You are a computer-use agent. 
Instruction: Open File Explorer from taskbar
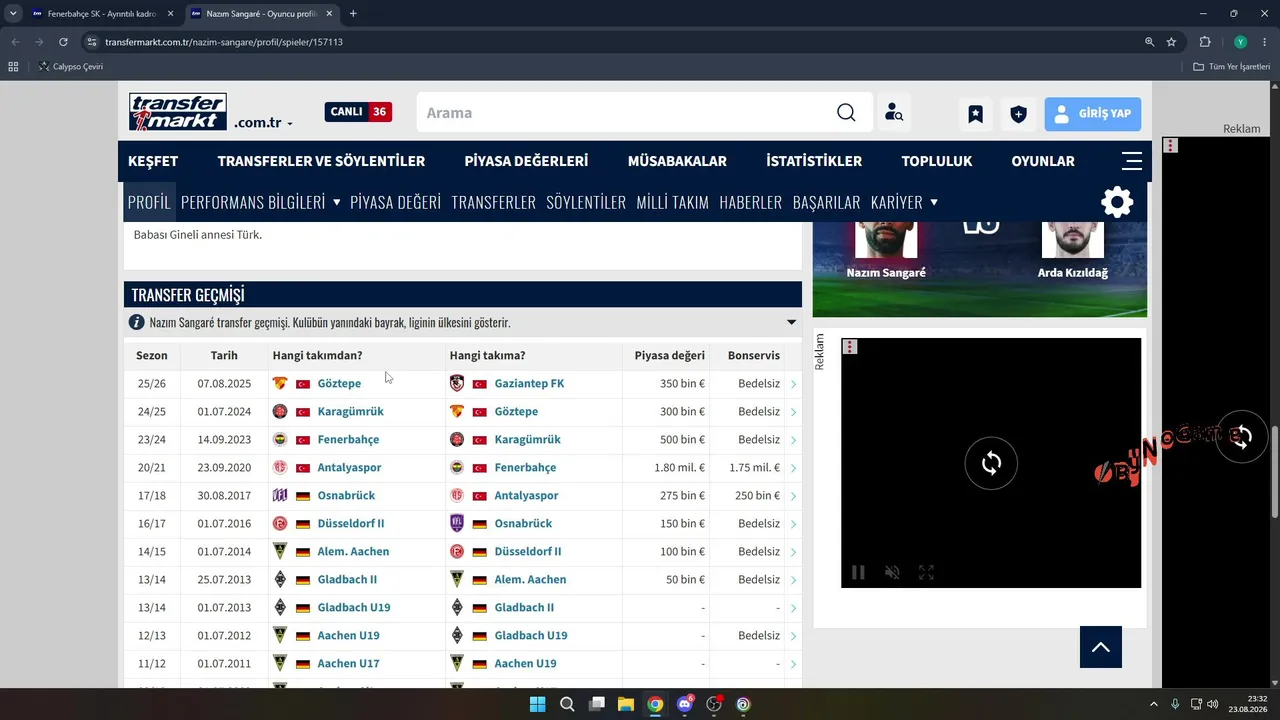point(626,704)
